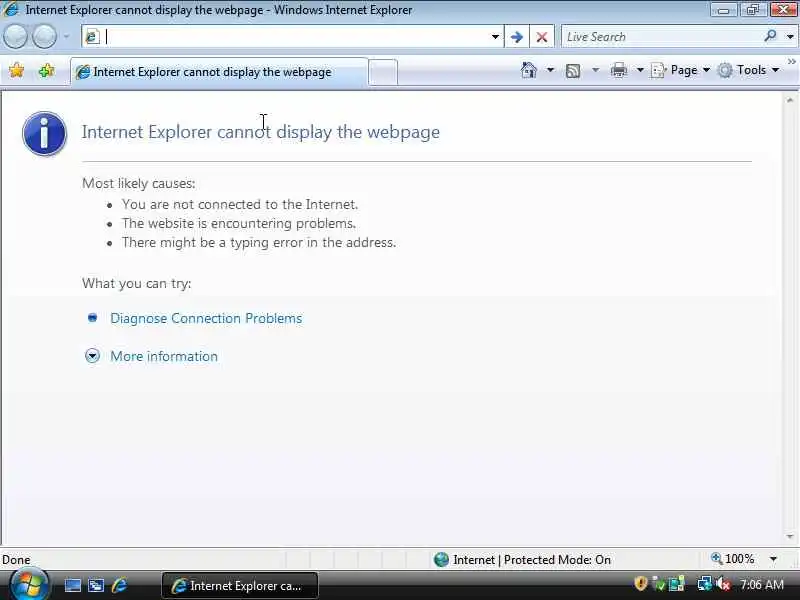
Task: Click the scrollbar up arrow
Action: click(790, 101)
